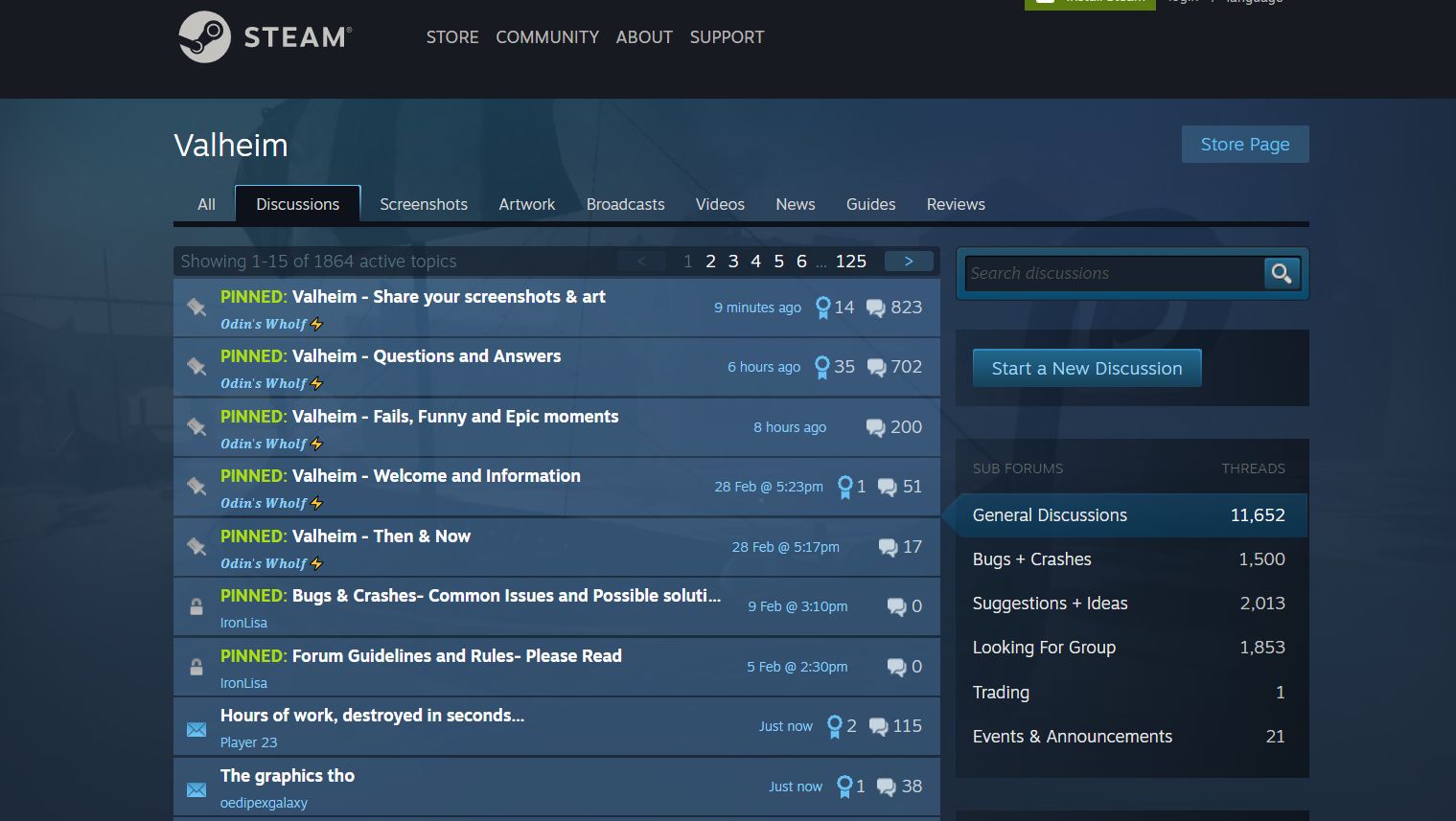The image size is (1456, 821).
Task: Click award icon showing 14 on screenshots thread
Action: point(822,308)
